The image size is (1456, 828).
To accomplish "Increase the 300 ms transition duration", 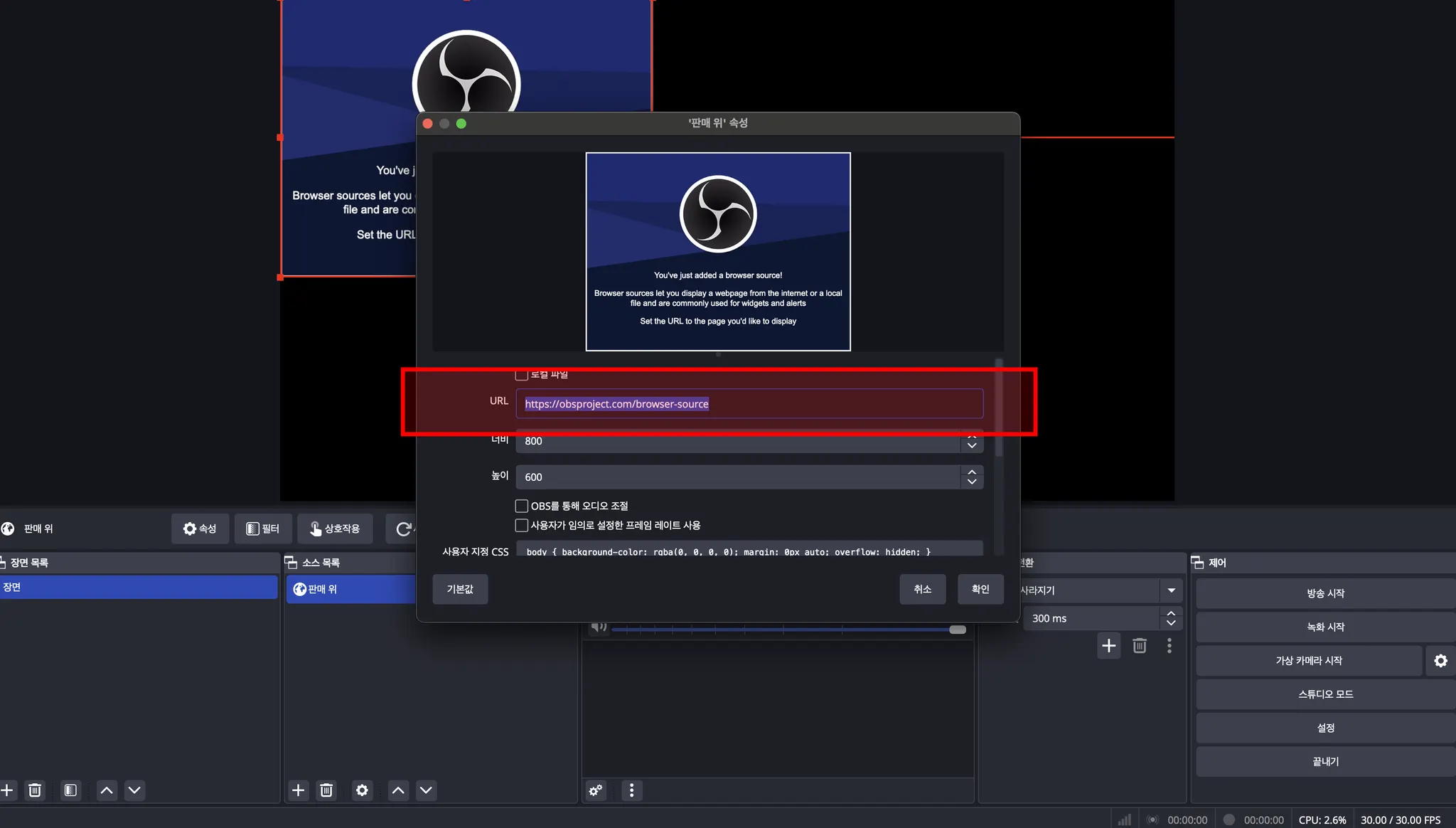I will pos(1171,612).
